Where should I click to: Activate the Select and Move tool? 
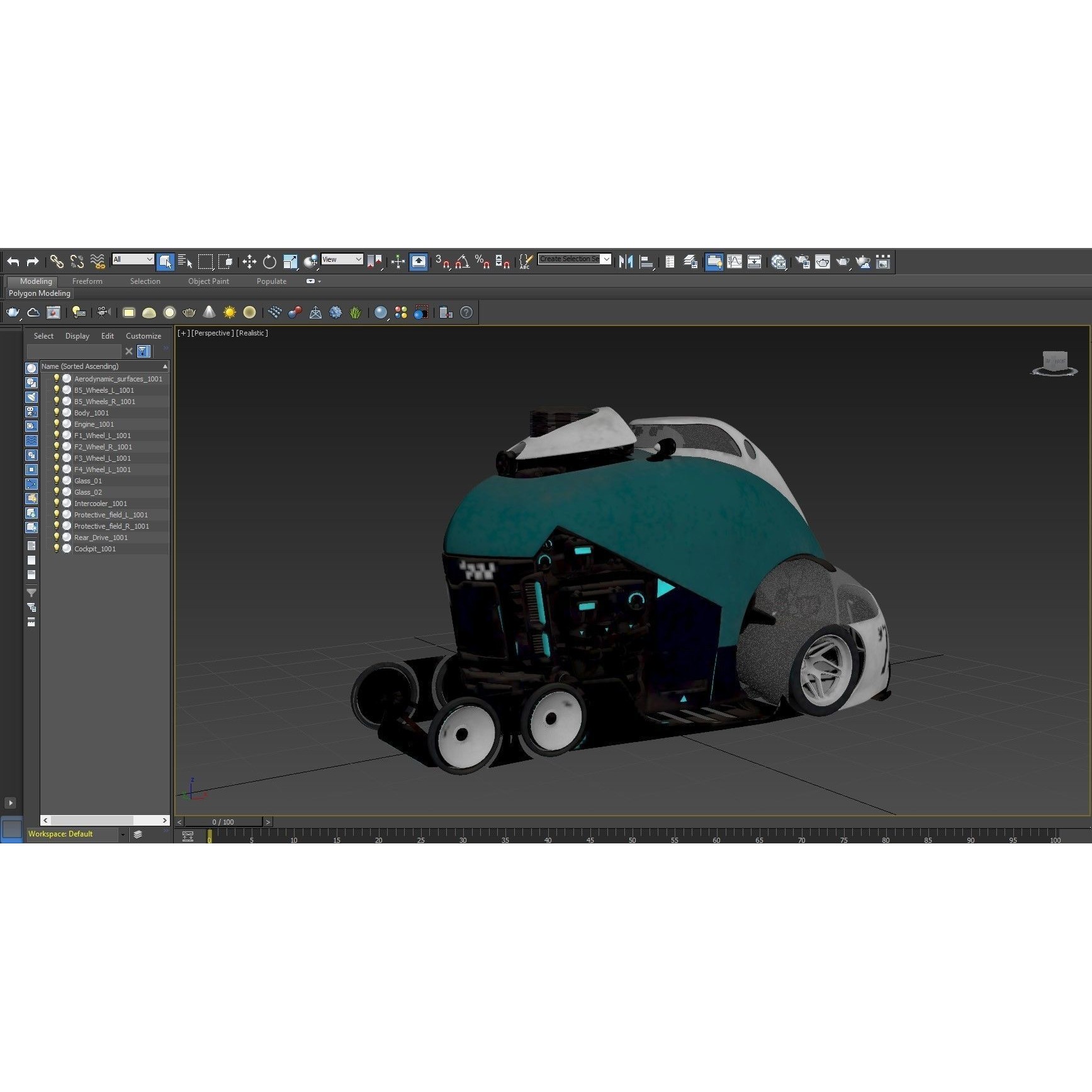(249, 262)
